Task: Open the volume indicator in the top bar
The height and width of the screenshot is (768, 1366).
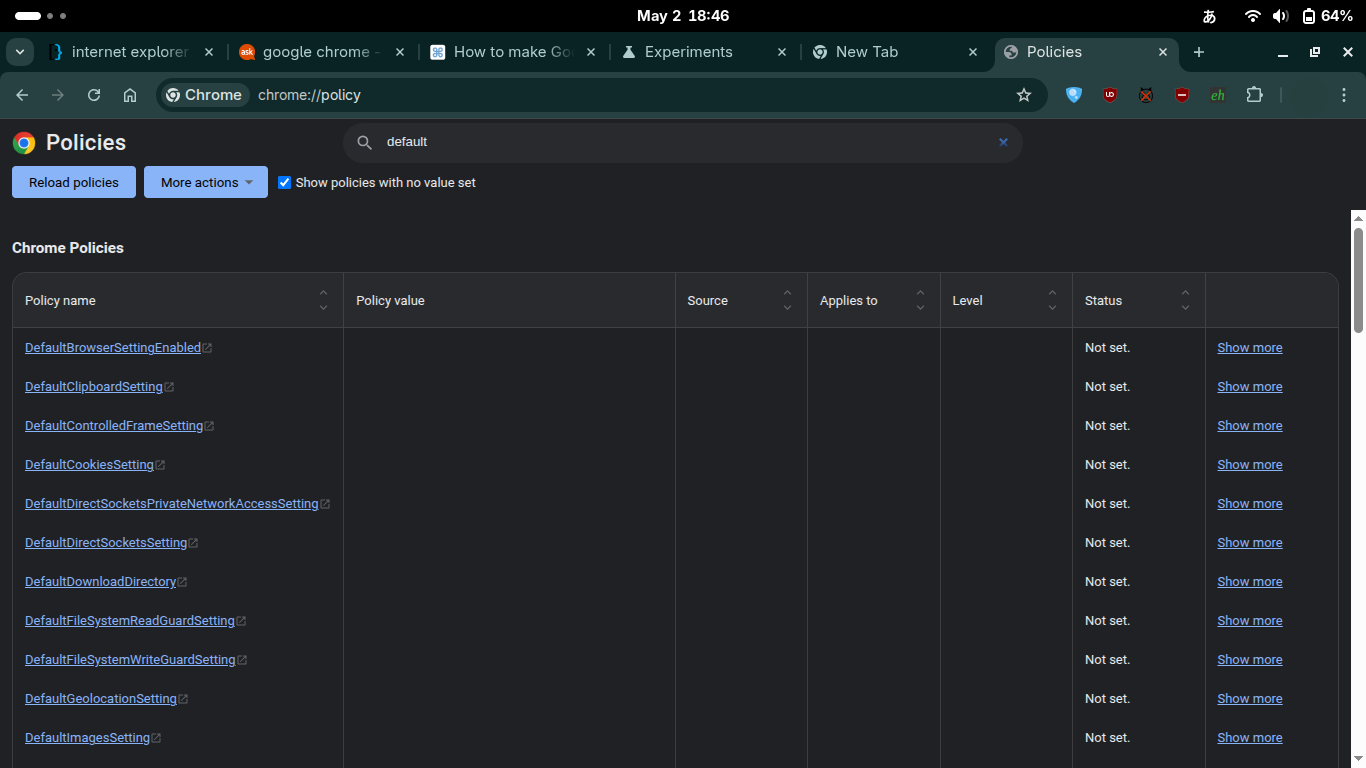Action: [1280, 16]
